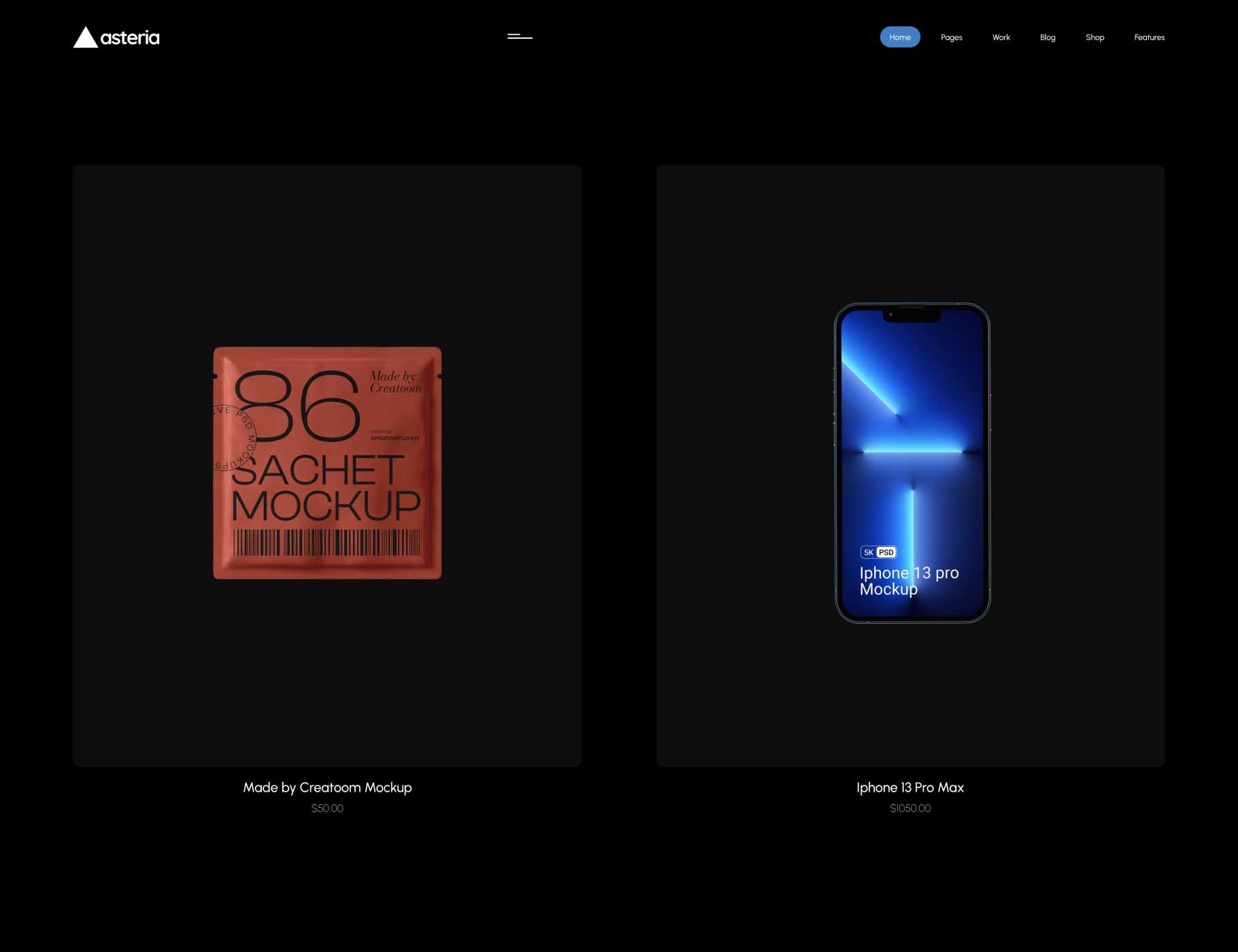The height and width of the screenshot is (952, 1238).
Task: Open the Features menu
Action: pos(1149,37)
